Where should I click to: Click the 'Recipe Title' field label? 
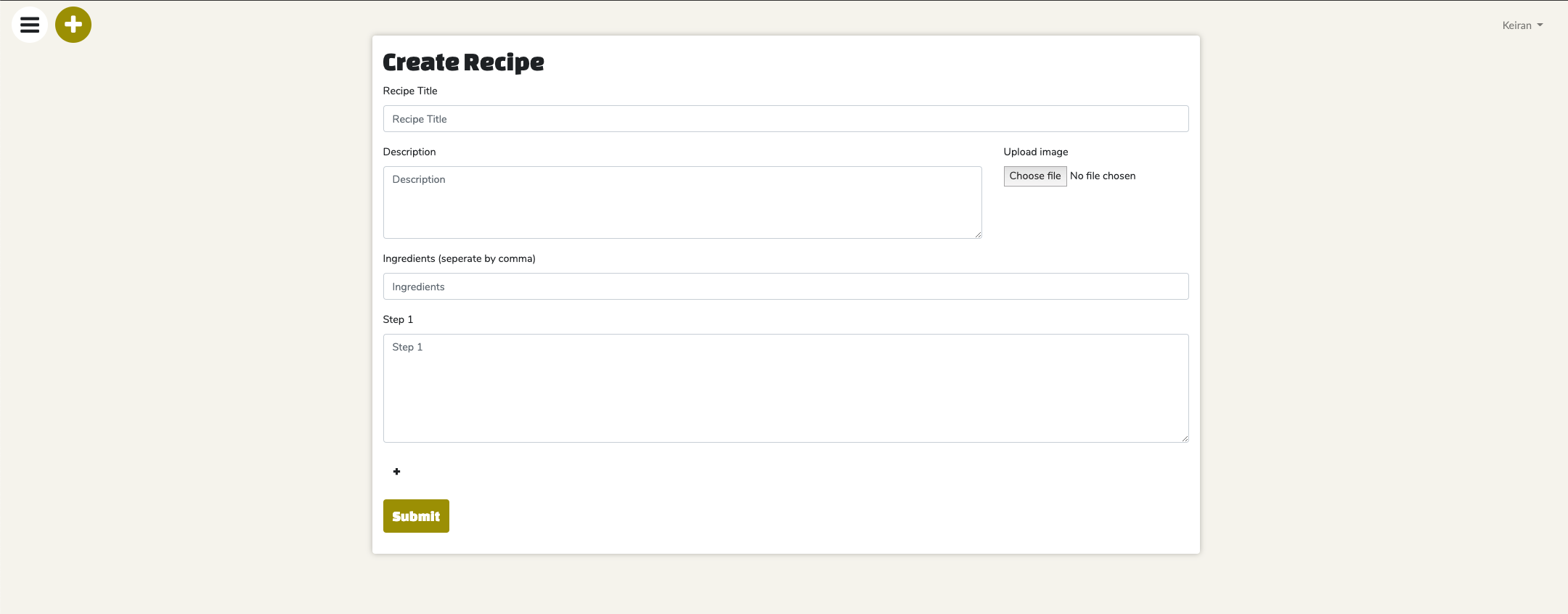coord(410,91)
